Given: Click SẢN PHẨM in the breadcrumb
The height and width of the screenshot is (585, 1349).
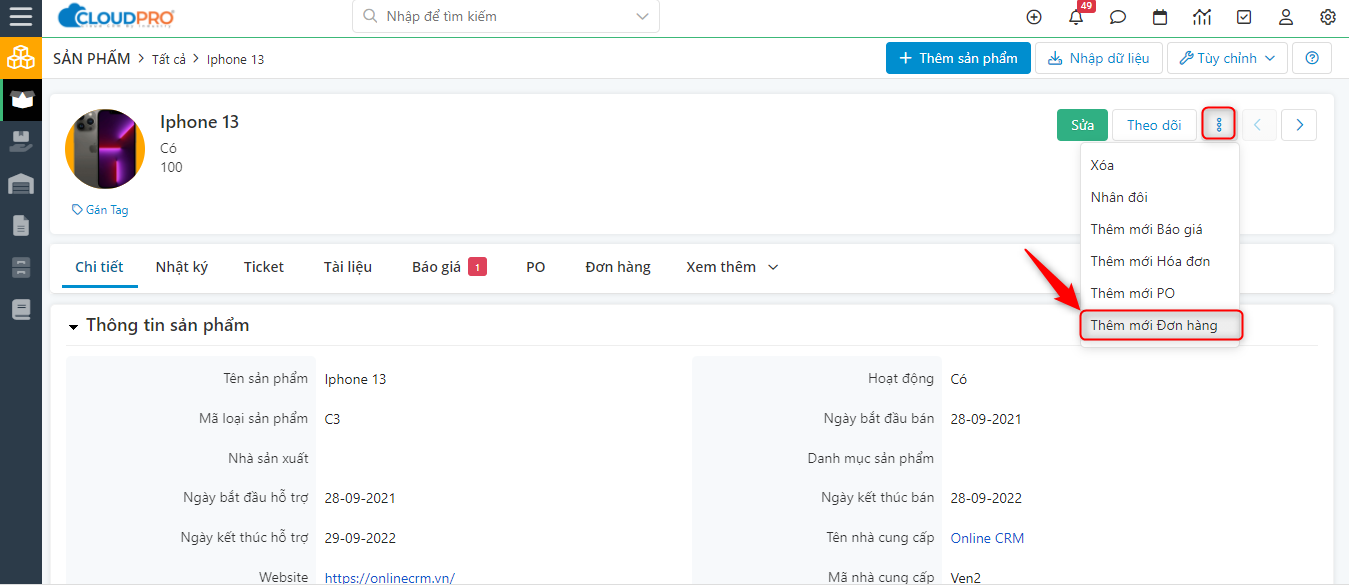Looking at the screenshot, I should pos(92,58).
